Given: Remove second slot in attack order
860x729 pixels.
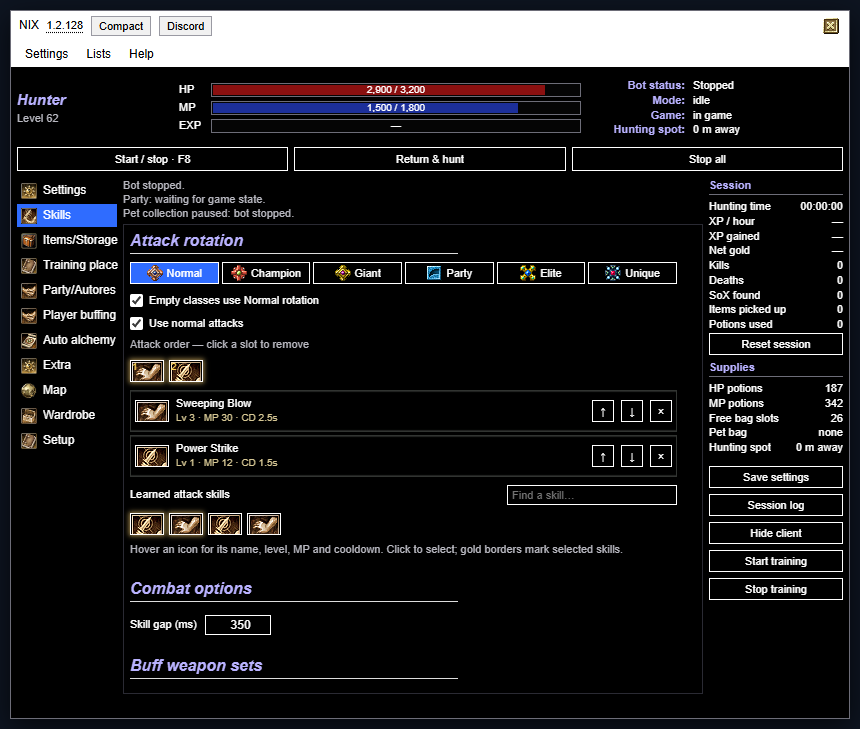Looking at the screenshot, I should [186, 371].
